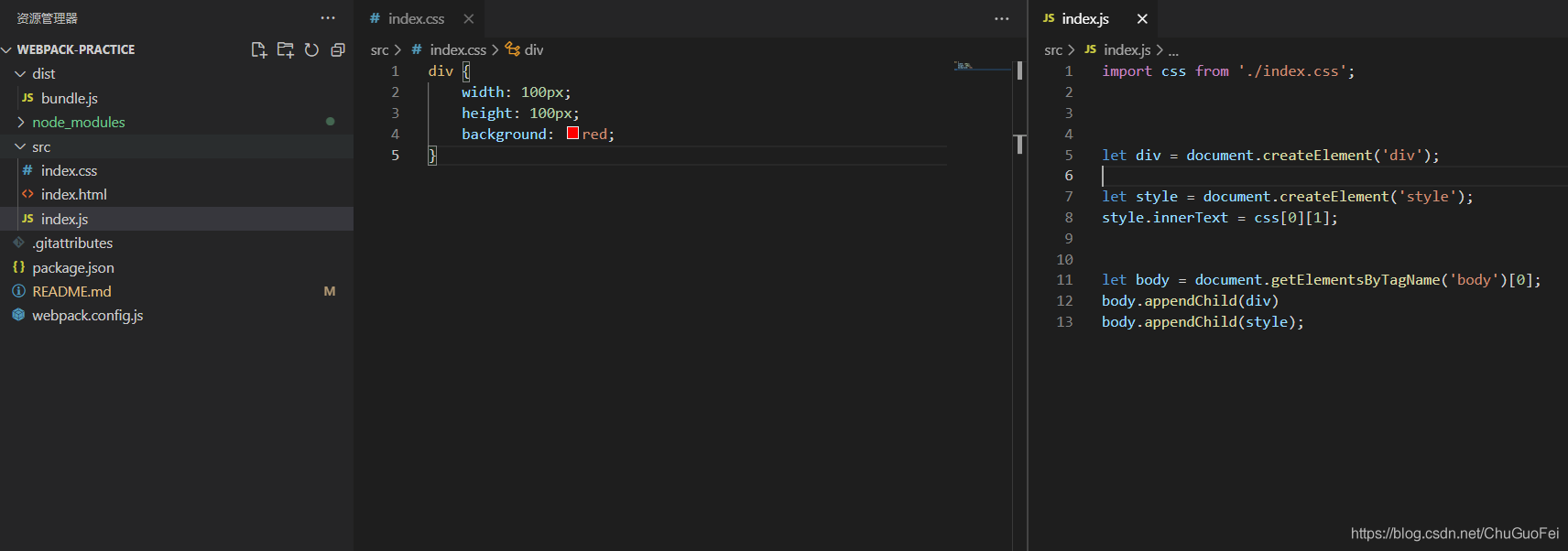Click the JS file icon beside bundle.js
1568x551 pixels.
pyautogui.click(x=27, y=98)
